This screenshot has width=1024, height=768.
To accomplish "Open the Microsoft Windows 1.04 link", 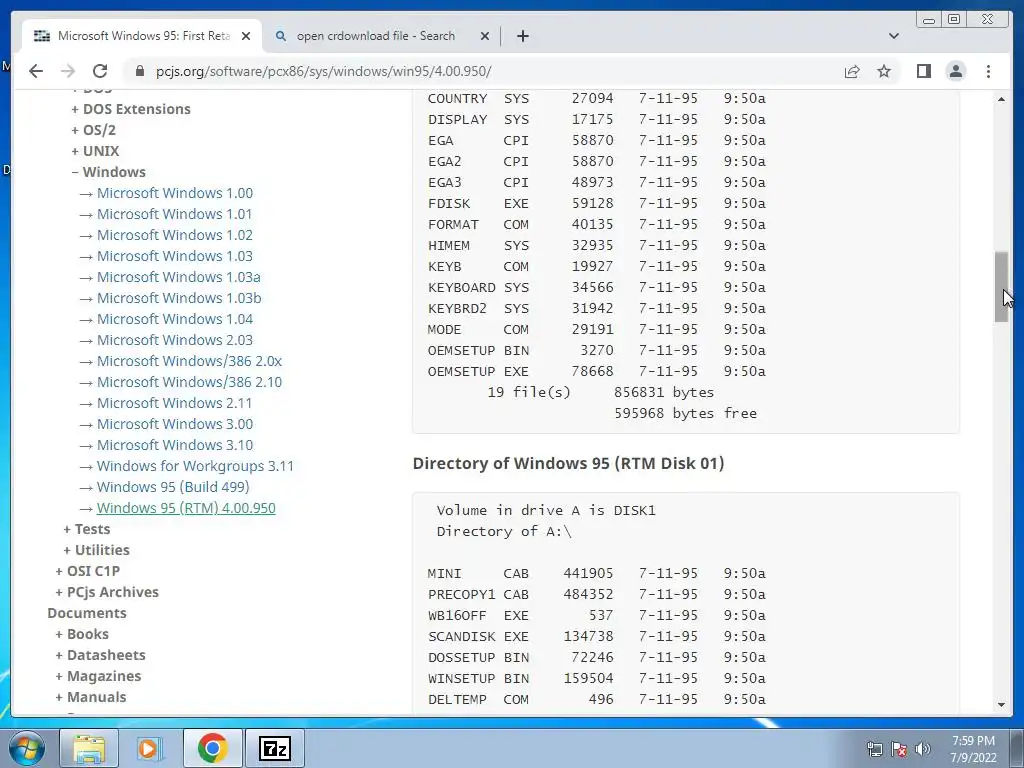I will 175,319.
